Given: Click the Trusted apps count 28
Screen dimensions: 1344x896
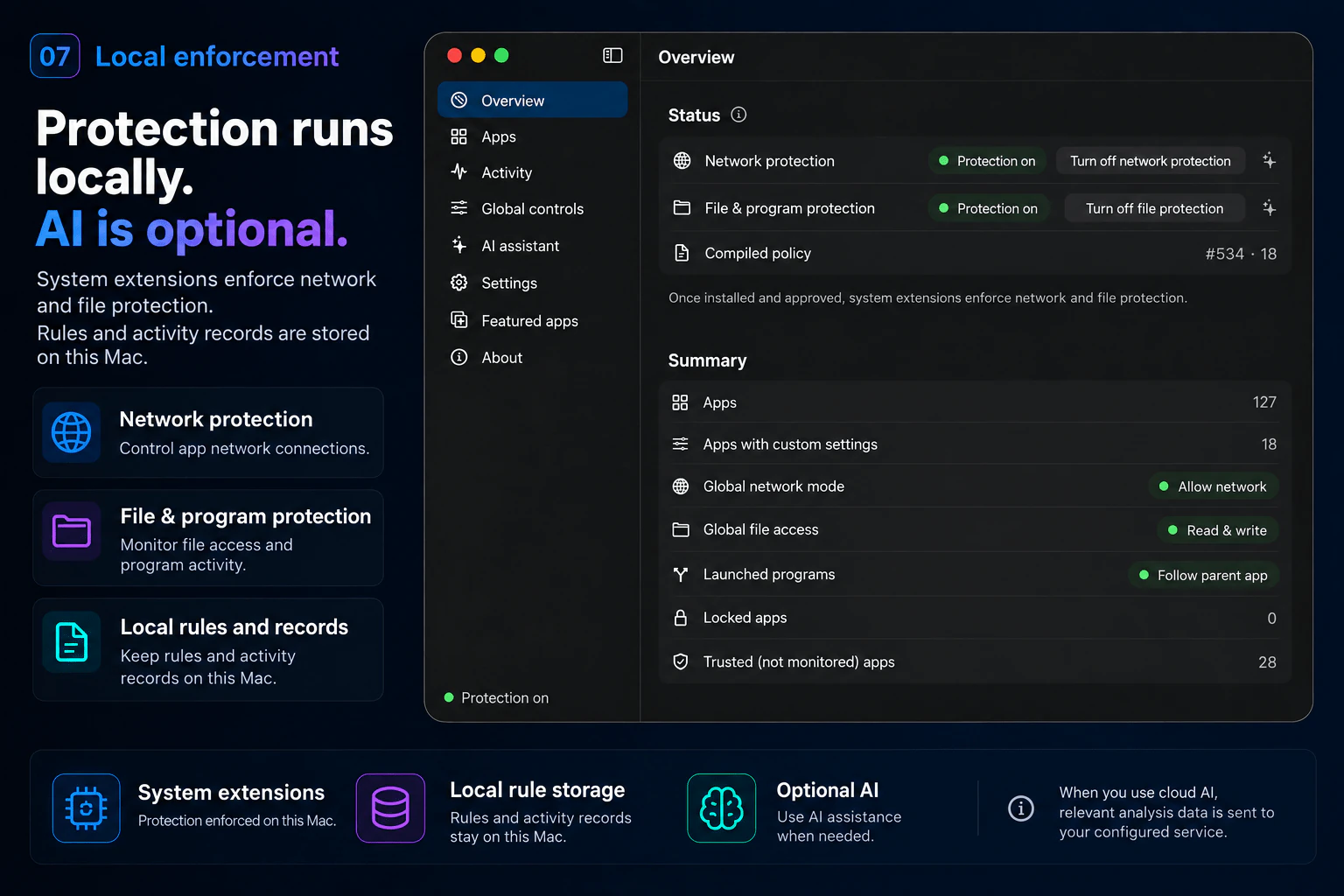Looking at the screenshot, I should (1267, 662).
